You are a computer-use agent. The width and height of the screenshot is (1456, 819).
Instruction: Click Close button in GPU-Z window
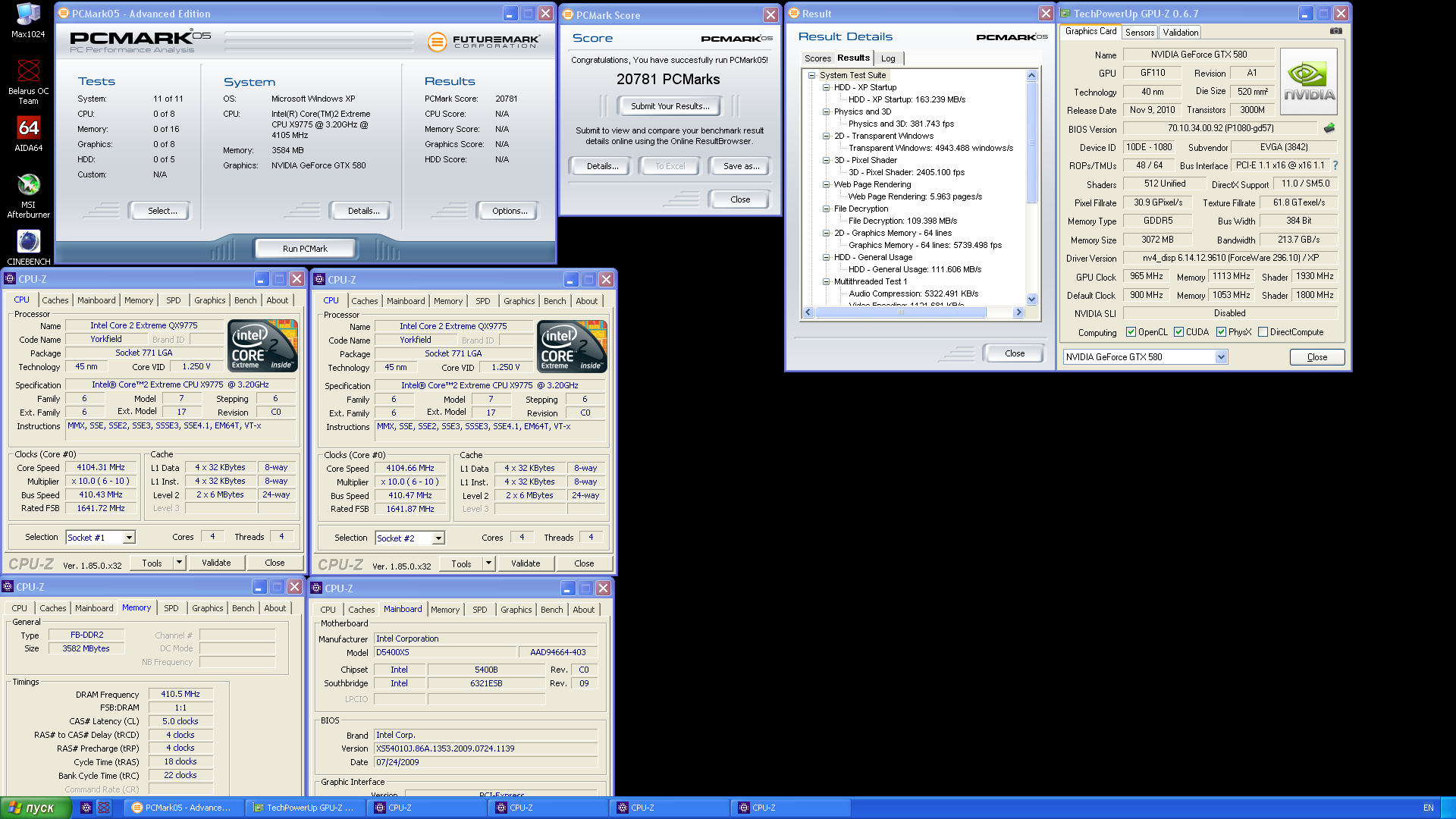coord(1317,357)
